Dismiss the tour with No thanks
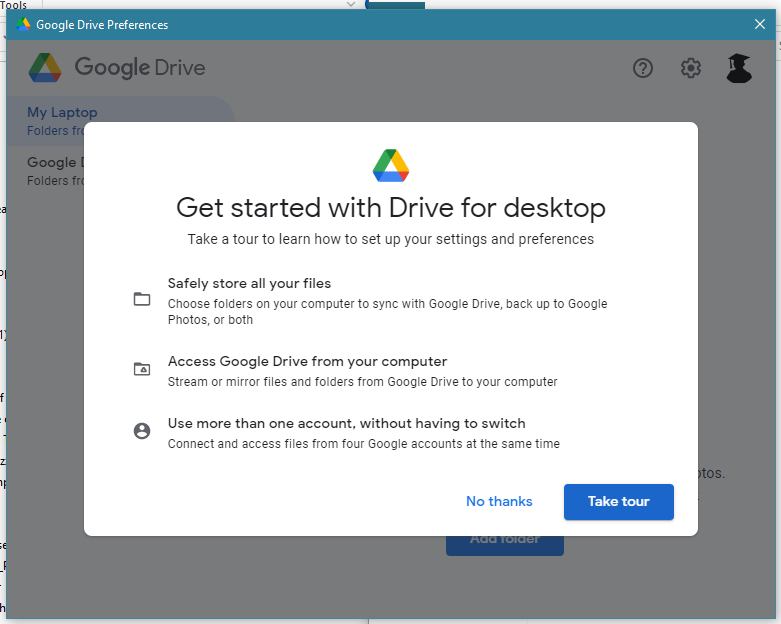Screen dimensions: 781x624 click(499, 501)
